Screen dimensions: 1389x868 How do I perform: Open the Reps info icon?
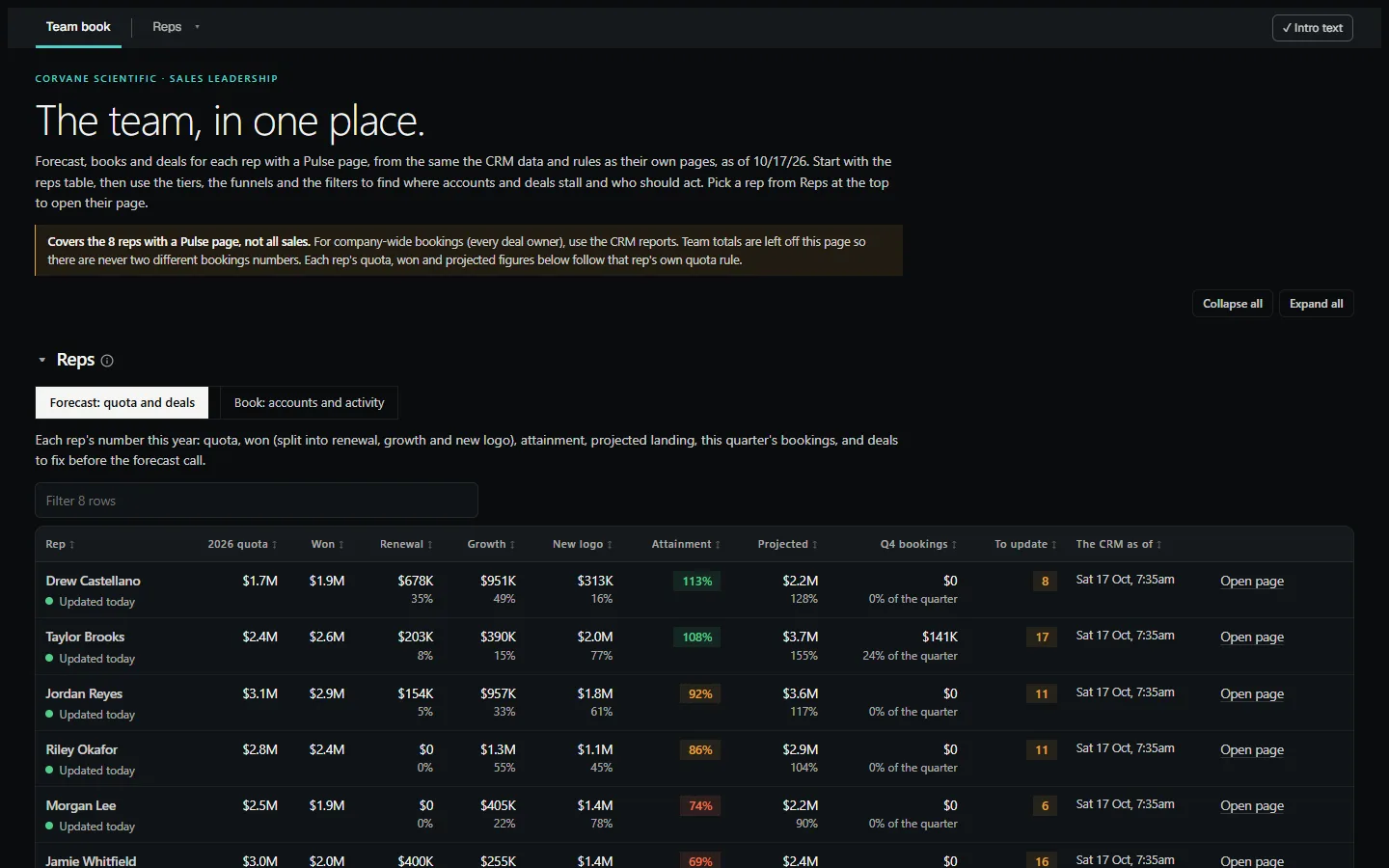click(107, 361)
